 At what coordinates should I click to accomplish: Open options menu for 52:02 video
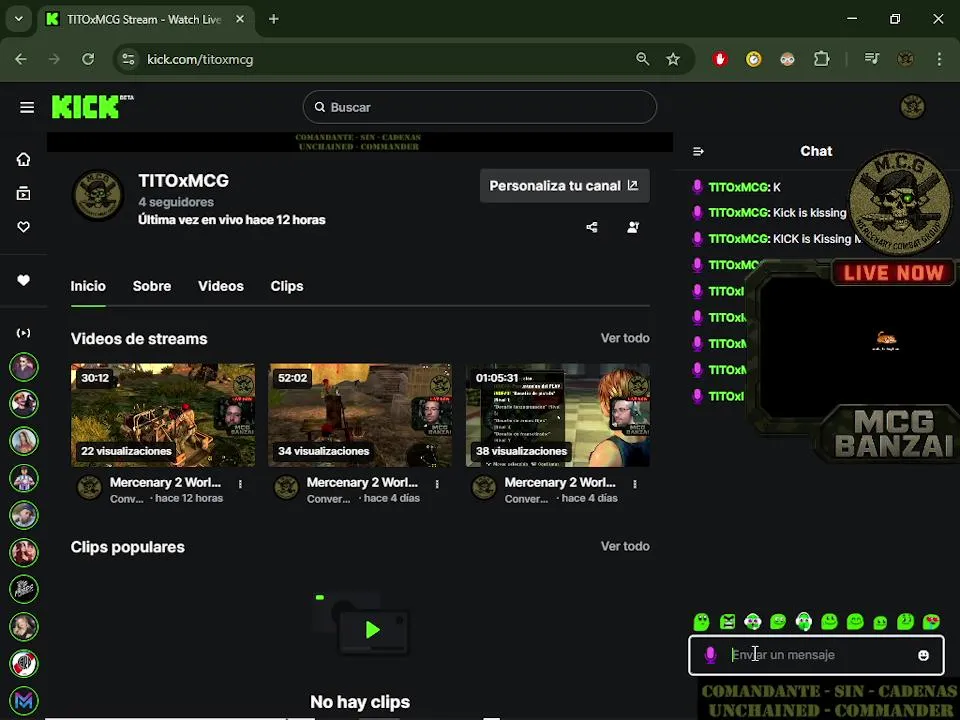pyautogui.click(x=437, y=484)
